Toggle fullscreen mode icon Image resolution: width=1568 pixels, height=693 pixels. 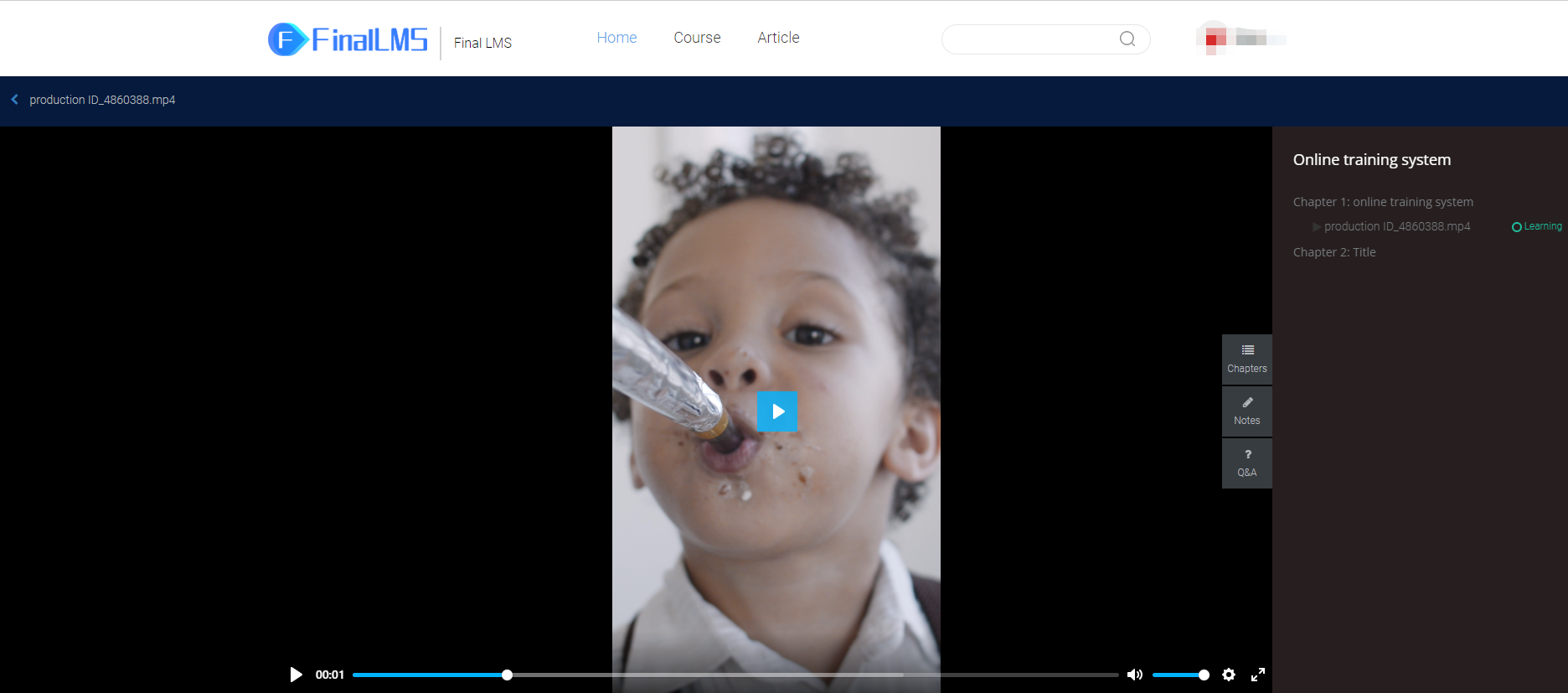coord(1258,675)
